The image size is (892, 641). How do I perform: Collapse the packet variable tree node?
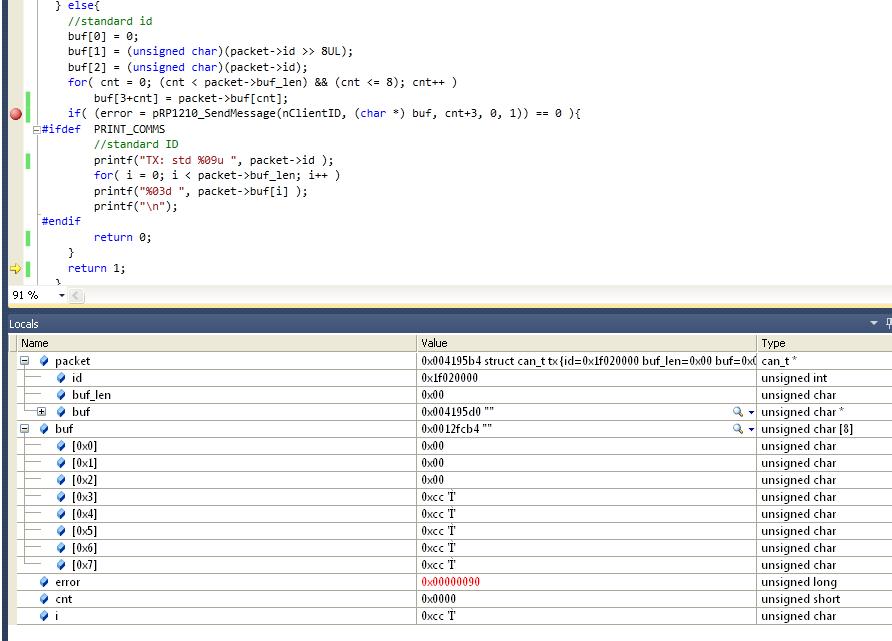pos(25,361)
